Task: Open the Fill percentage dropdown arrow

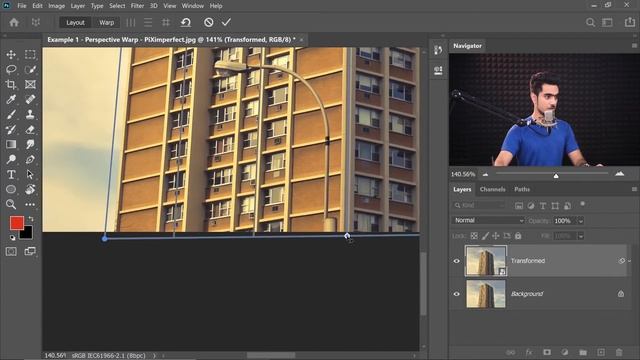Action: tap(580, 236)
